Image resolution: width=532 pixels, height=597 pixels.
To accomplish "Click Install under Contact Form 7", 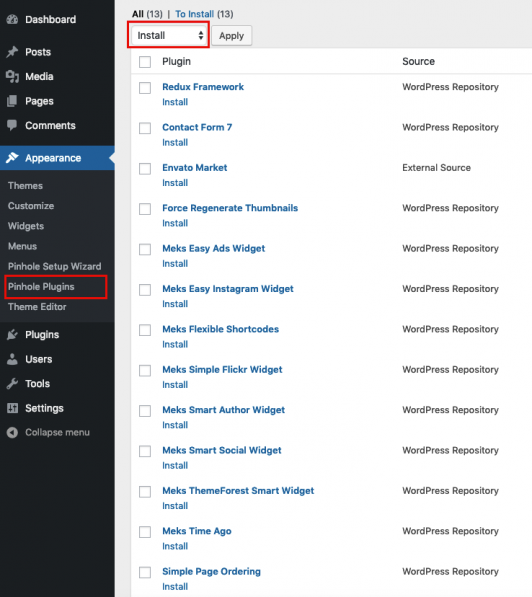I will tap(175, 142).
